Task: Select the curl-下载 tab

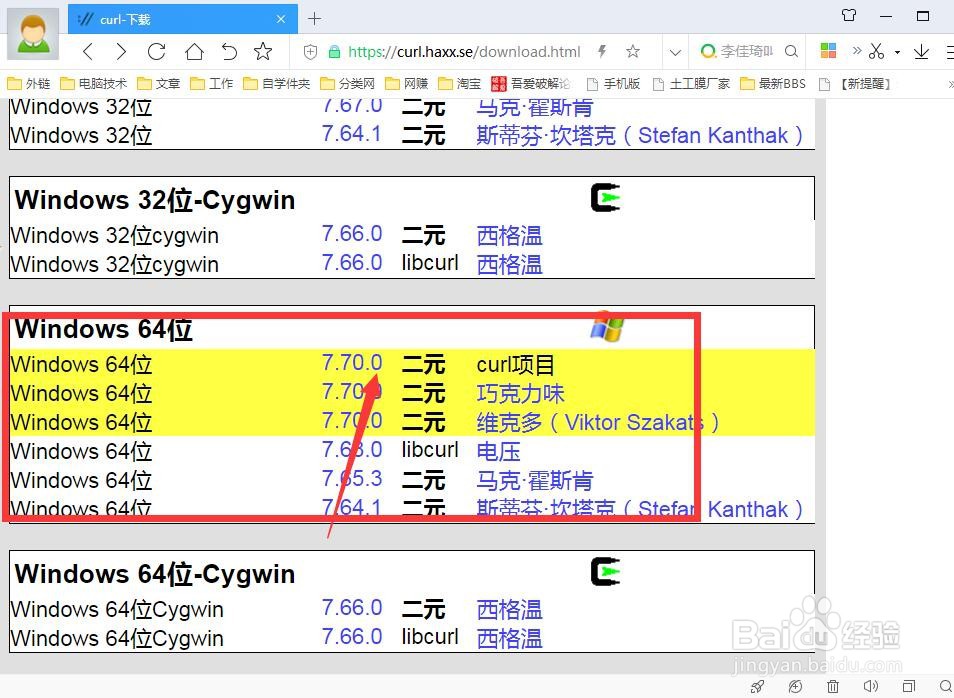Action: pyautogui.click(x=183, y=19)
